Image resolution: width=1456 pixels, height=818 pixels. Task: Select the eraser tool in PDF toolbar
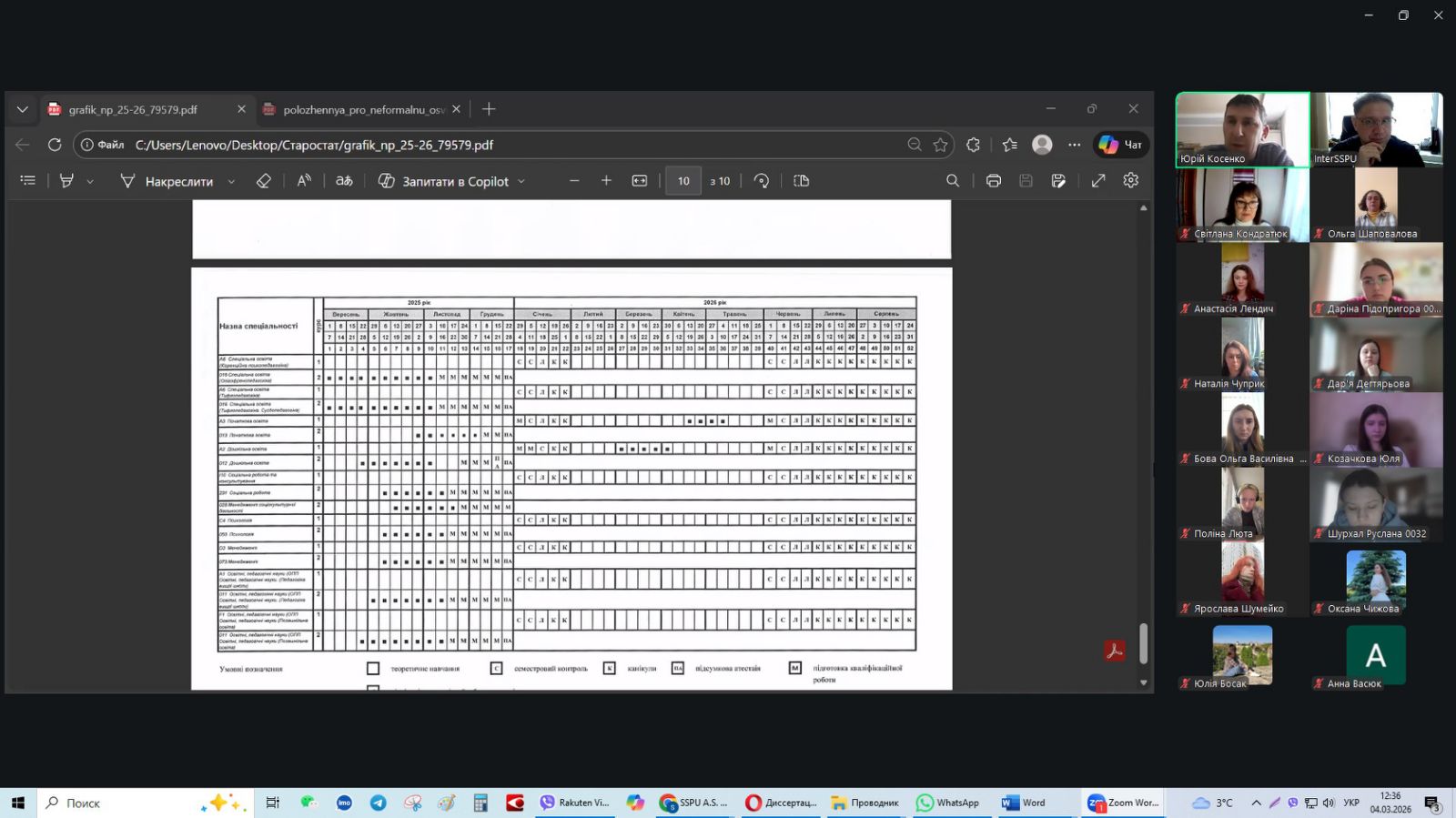tap(264, 181)
